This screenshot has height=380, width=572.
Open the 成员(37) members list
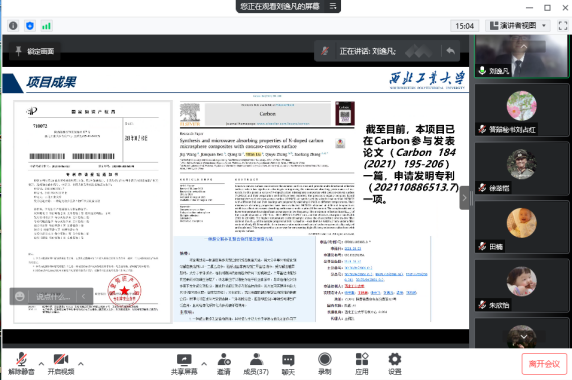[256, 364]
